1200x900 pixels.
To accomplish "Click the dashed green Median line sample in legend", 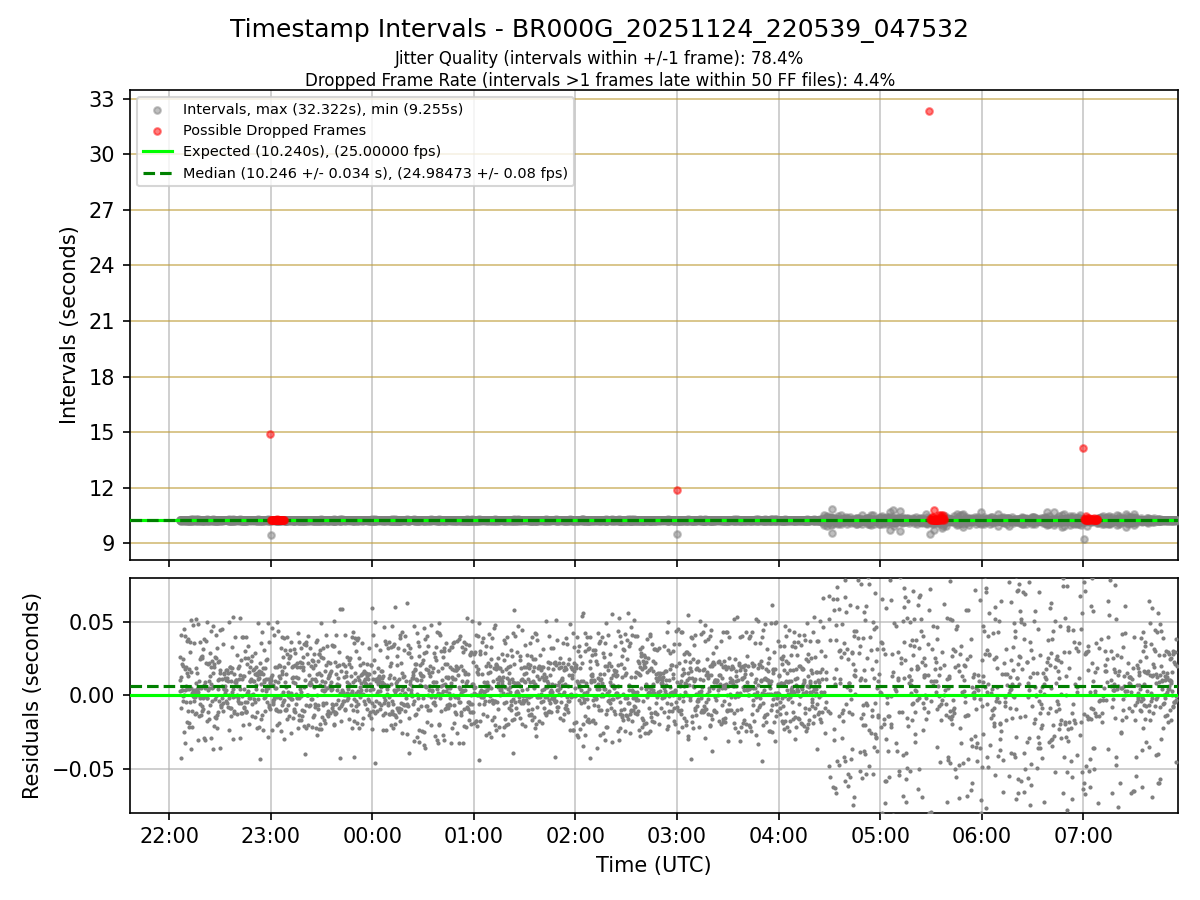I will click(x=157, y=173).
